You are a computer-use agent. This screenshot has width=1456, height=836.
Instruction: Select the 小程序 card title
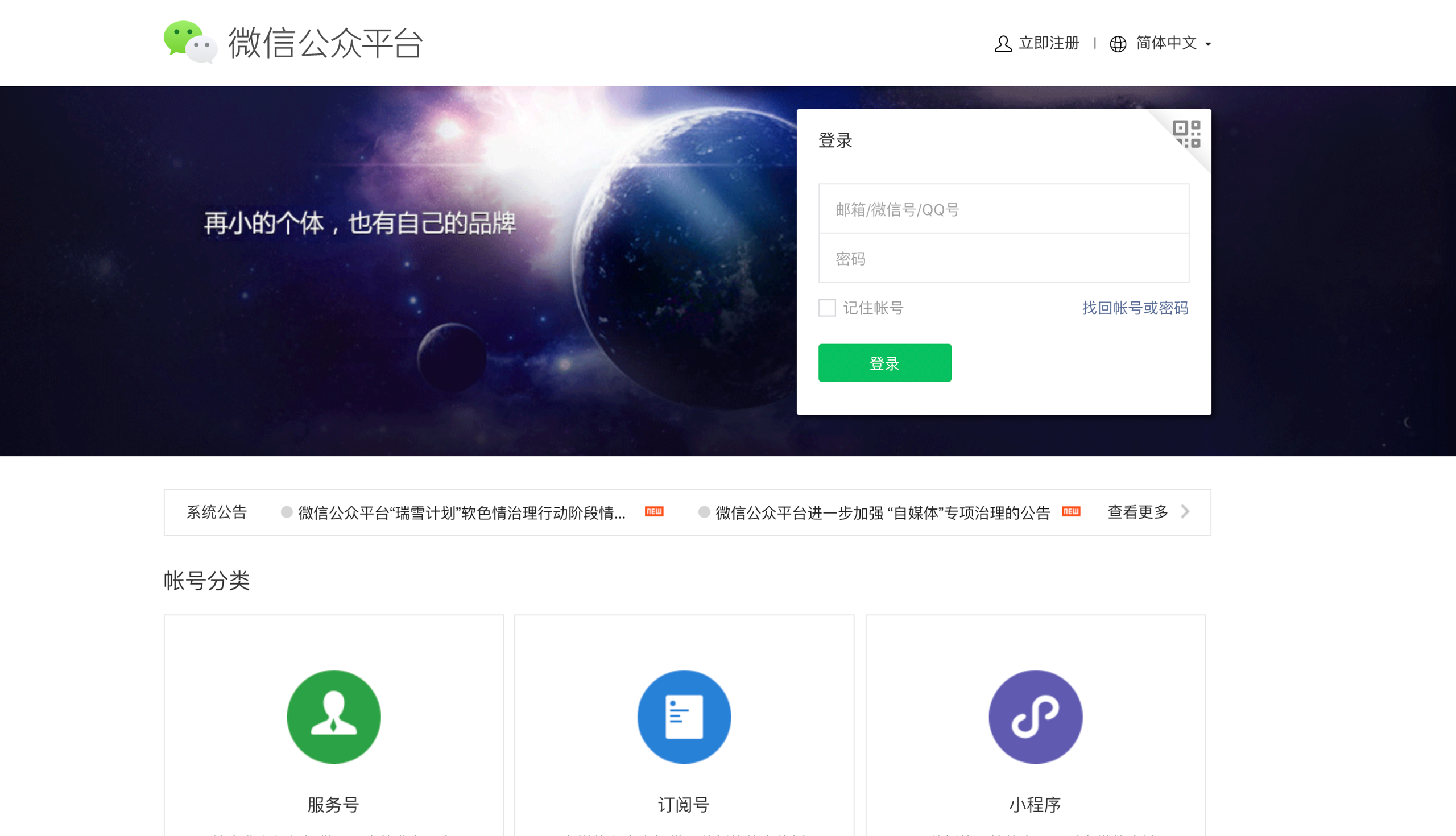point(1035,804)
